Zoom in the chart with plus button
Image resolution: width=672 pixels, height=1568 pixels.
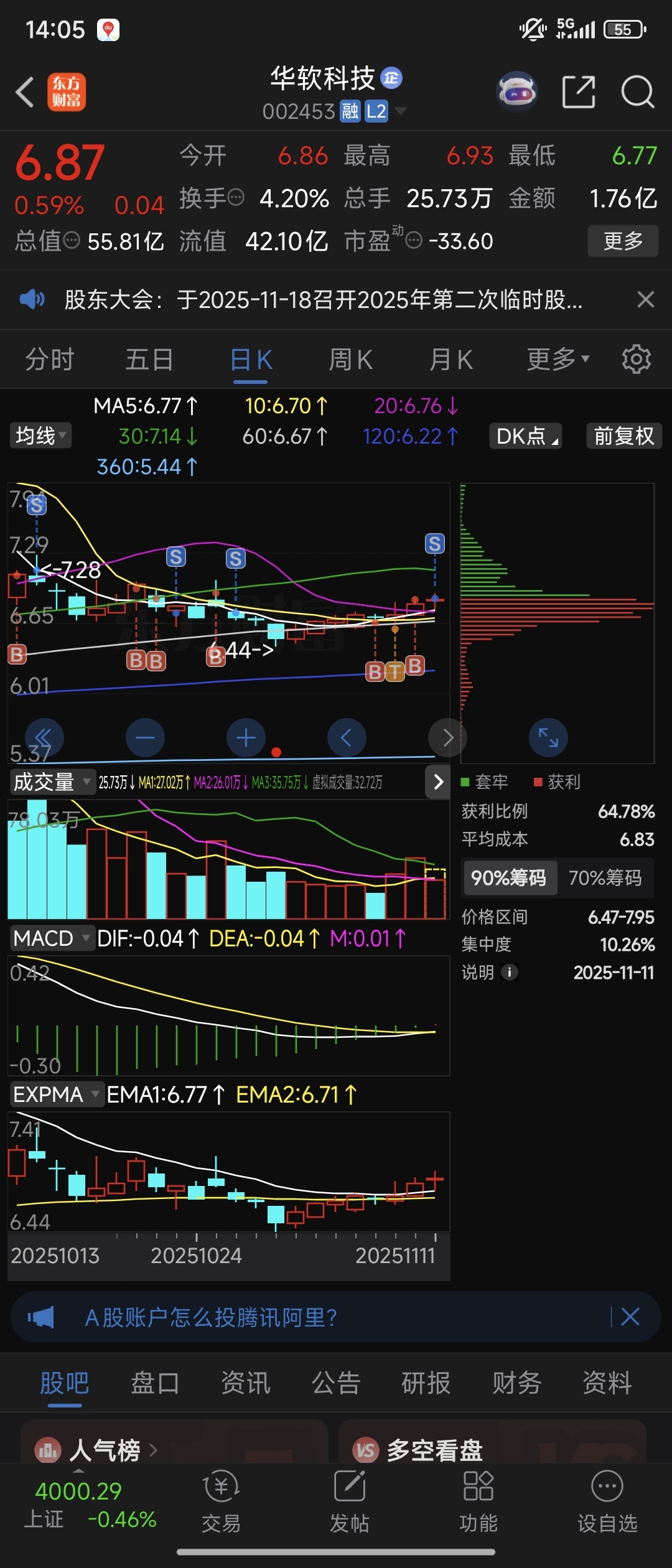(246, 738)
